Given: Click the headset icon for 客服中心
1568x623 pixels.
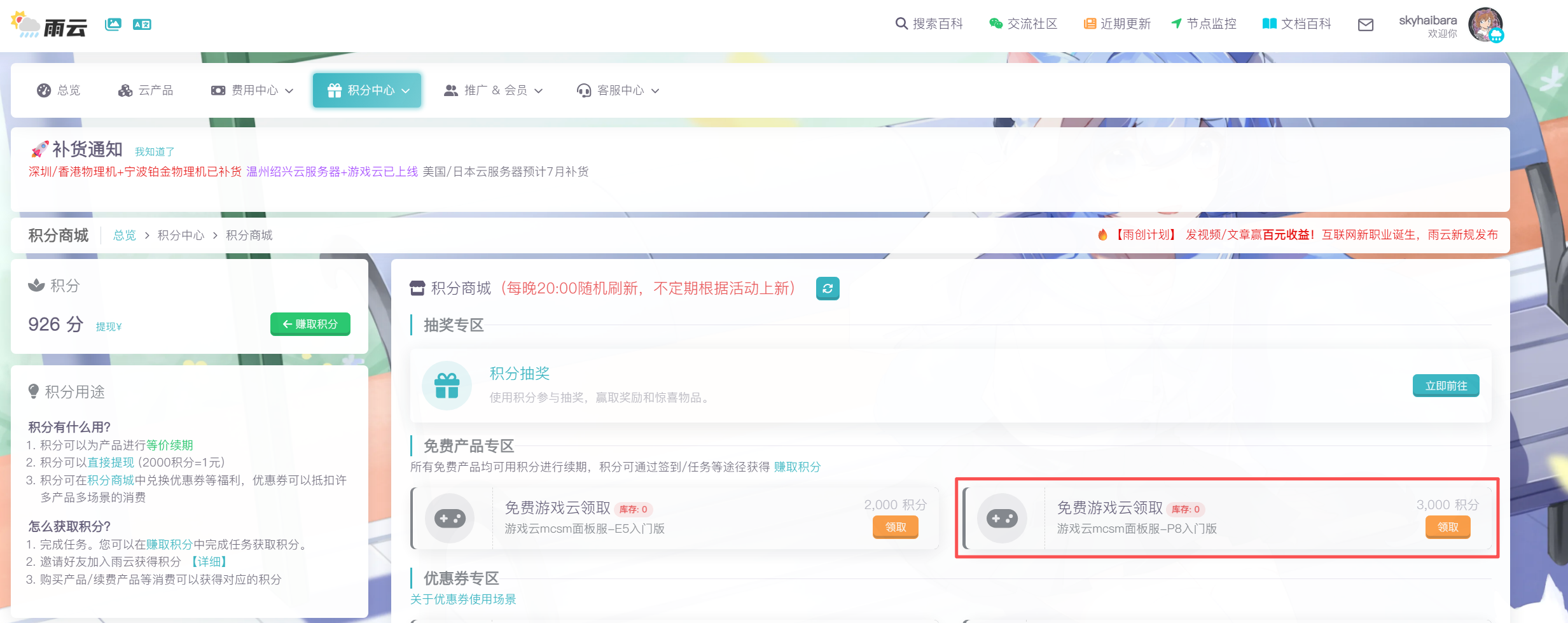Looking at the screenshot, I should 583,90.
